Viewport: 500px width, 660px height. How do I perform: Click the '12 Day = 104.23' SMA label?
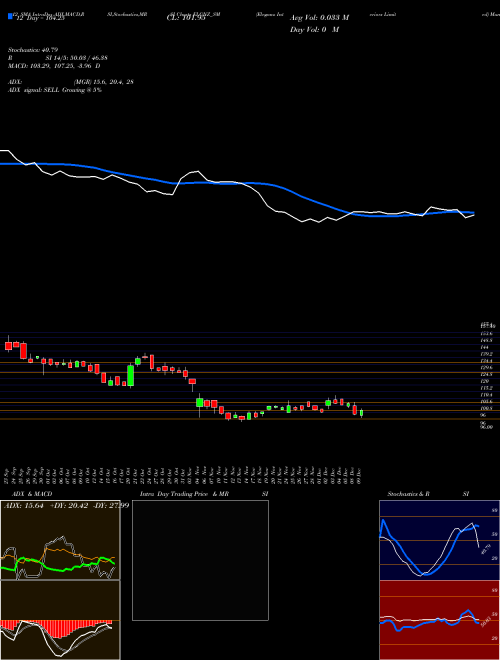point(40,18)
